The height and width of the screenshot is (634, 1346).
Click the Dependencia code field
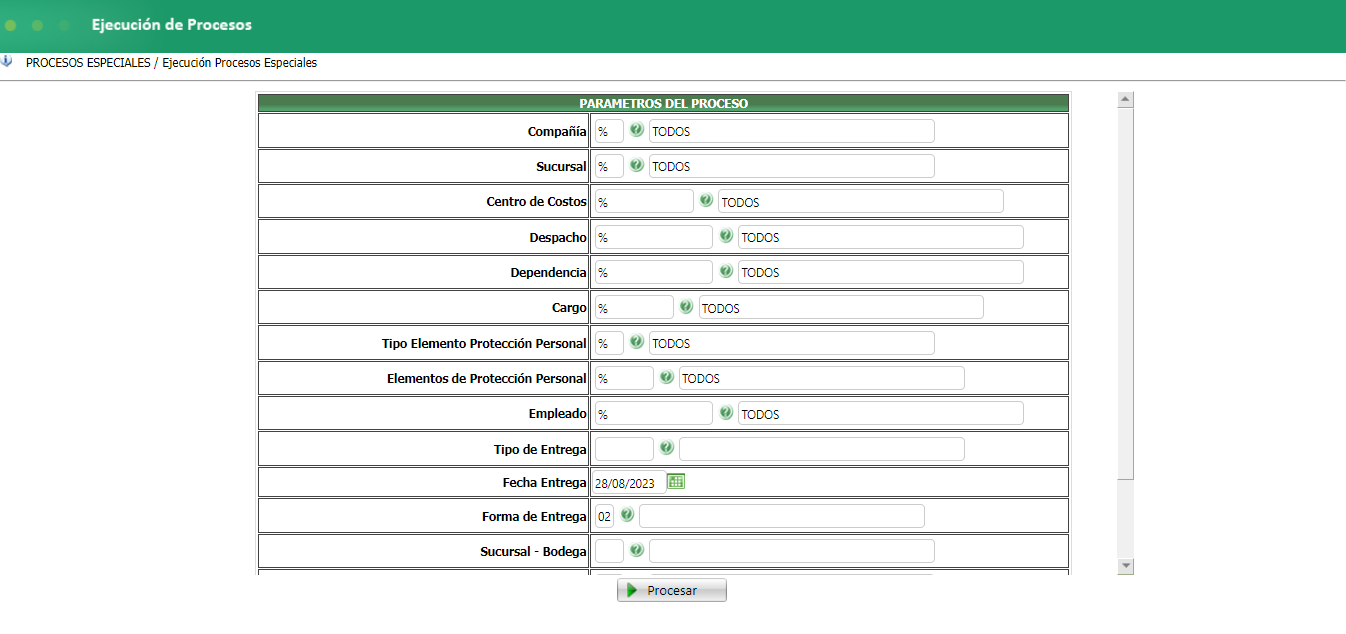tap(654, 272)
